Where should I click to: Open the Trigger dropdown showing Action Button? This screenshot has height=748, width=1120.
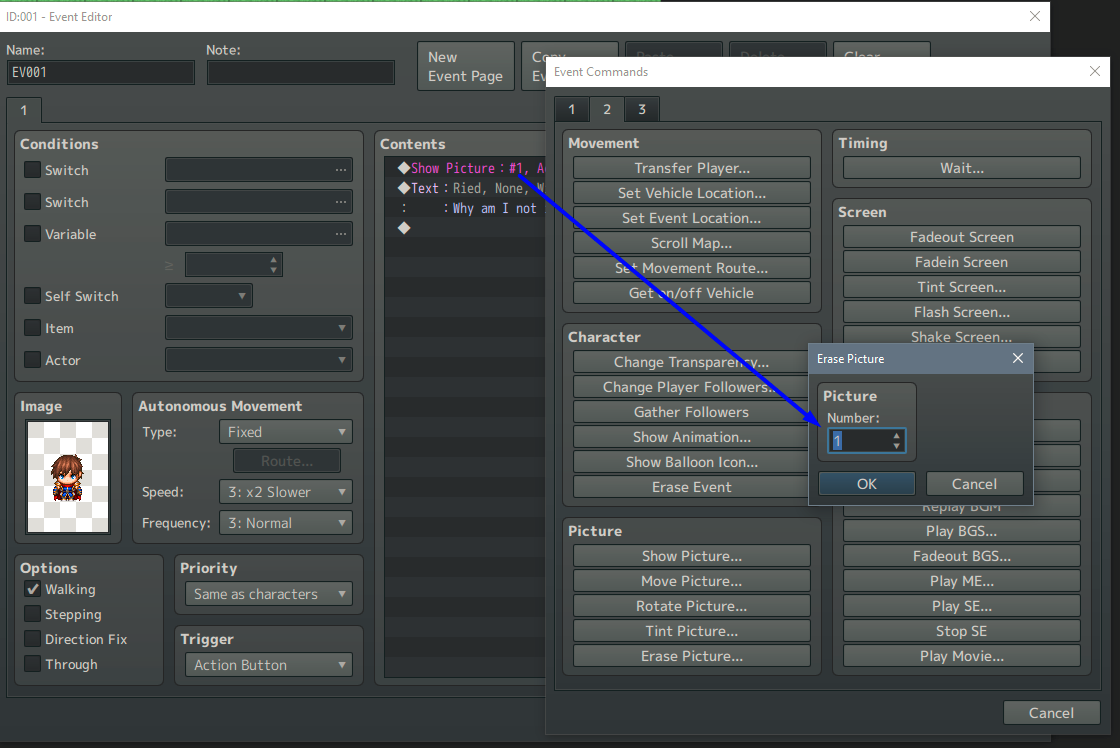(269, 665)
